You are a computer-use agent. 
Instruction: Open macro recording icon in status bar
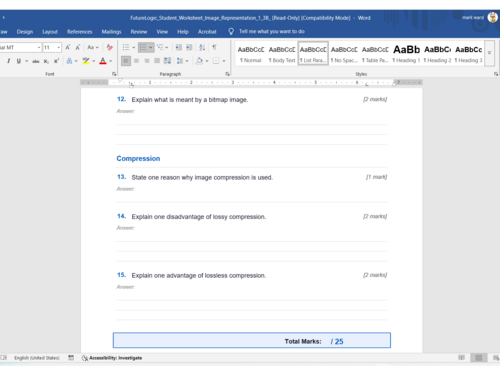tap(71, 358)
